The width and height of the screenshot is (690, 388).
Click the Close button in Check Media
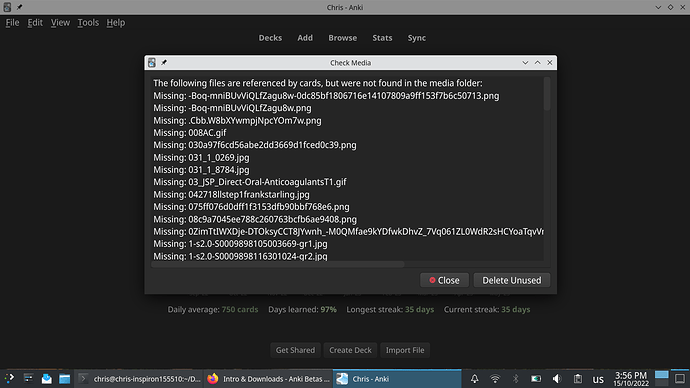pos(444,280)
